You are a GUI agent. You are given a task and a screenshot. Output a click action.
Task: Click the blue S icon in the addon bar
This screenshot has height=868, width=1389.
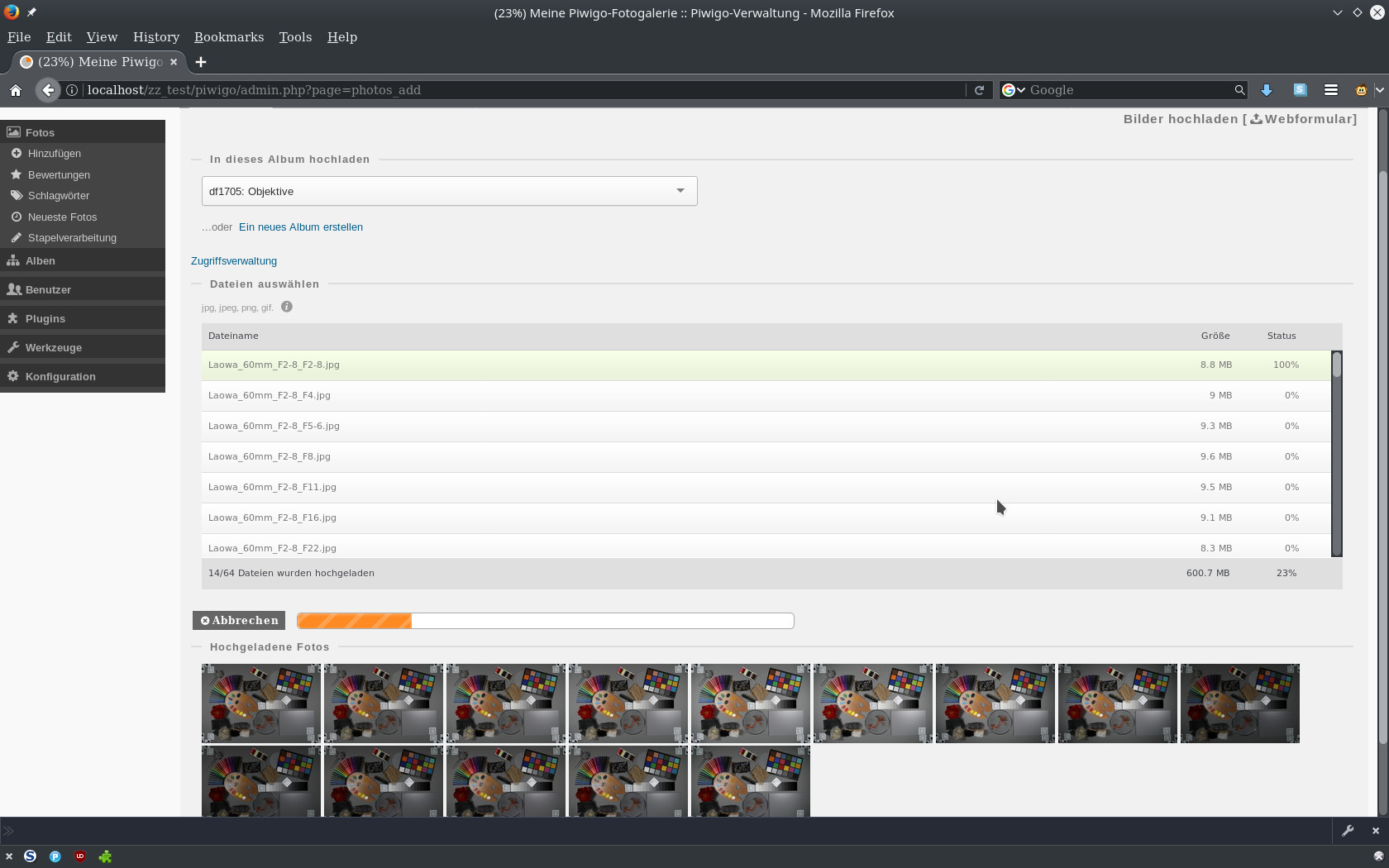click(x=31, y=856)
